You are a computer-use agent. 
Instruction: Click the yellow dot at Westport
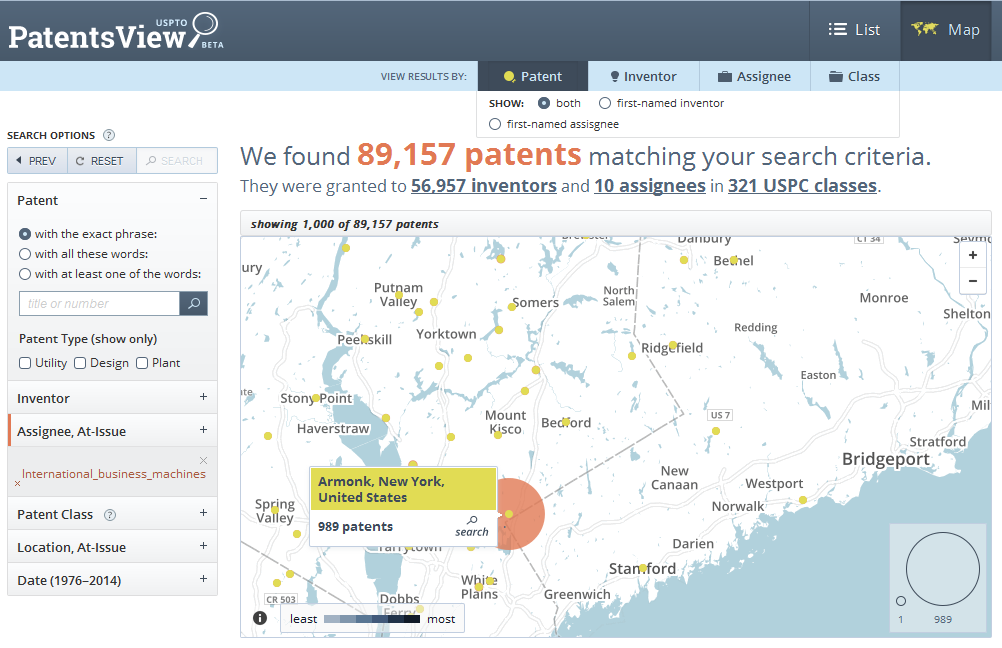point(803,500)
